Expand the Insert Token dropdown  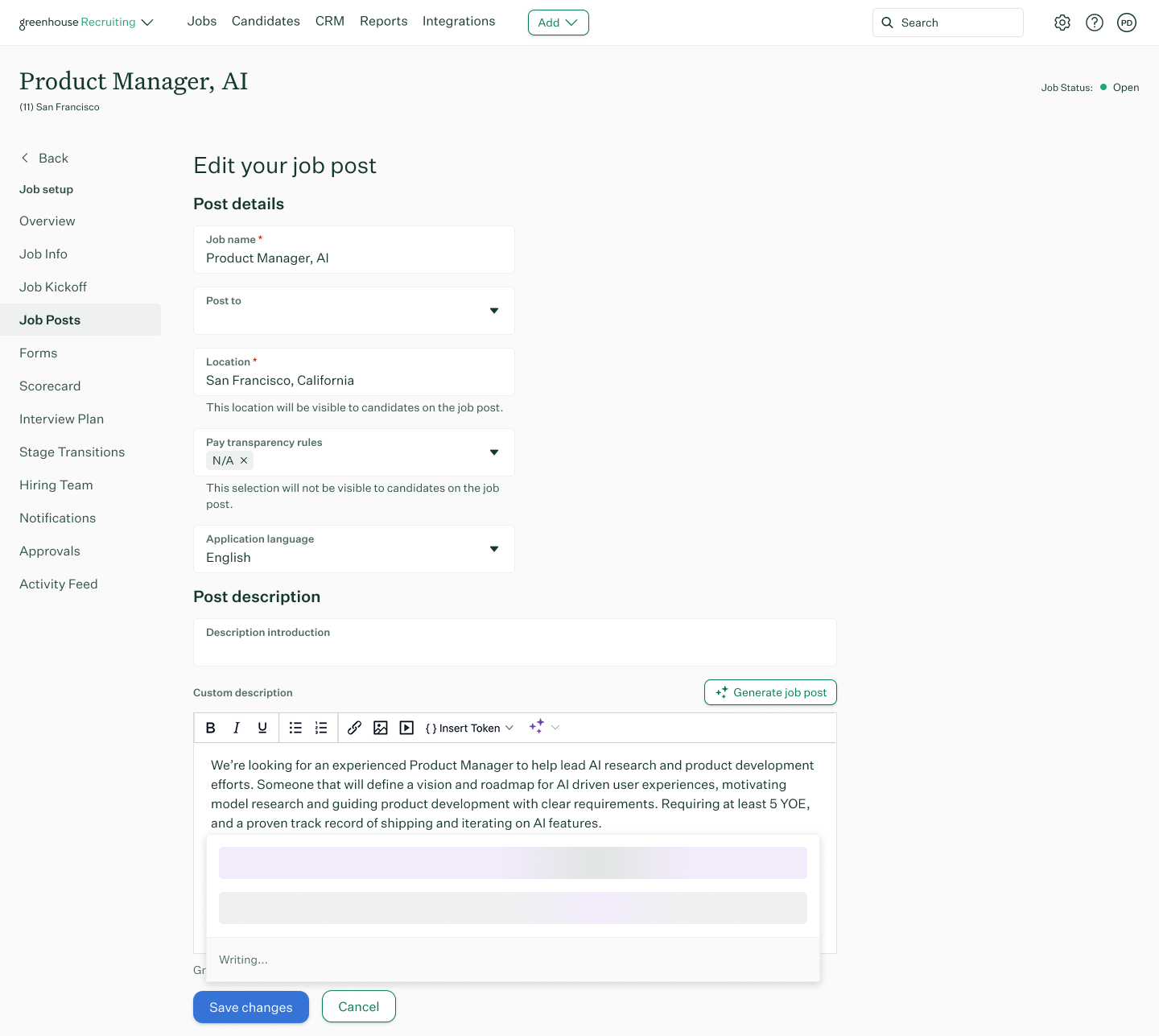[509, 727]
